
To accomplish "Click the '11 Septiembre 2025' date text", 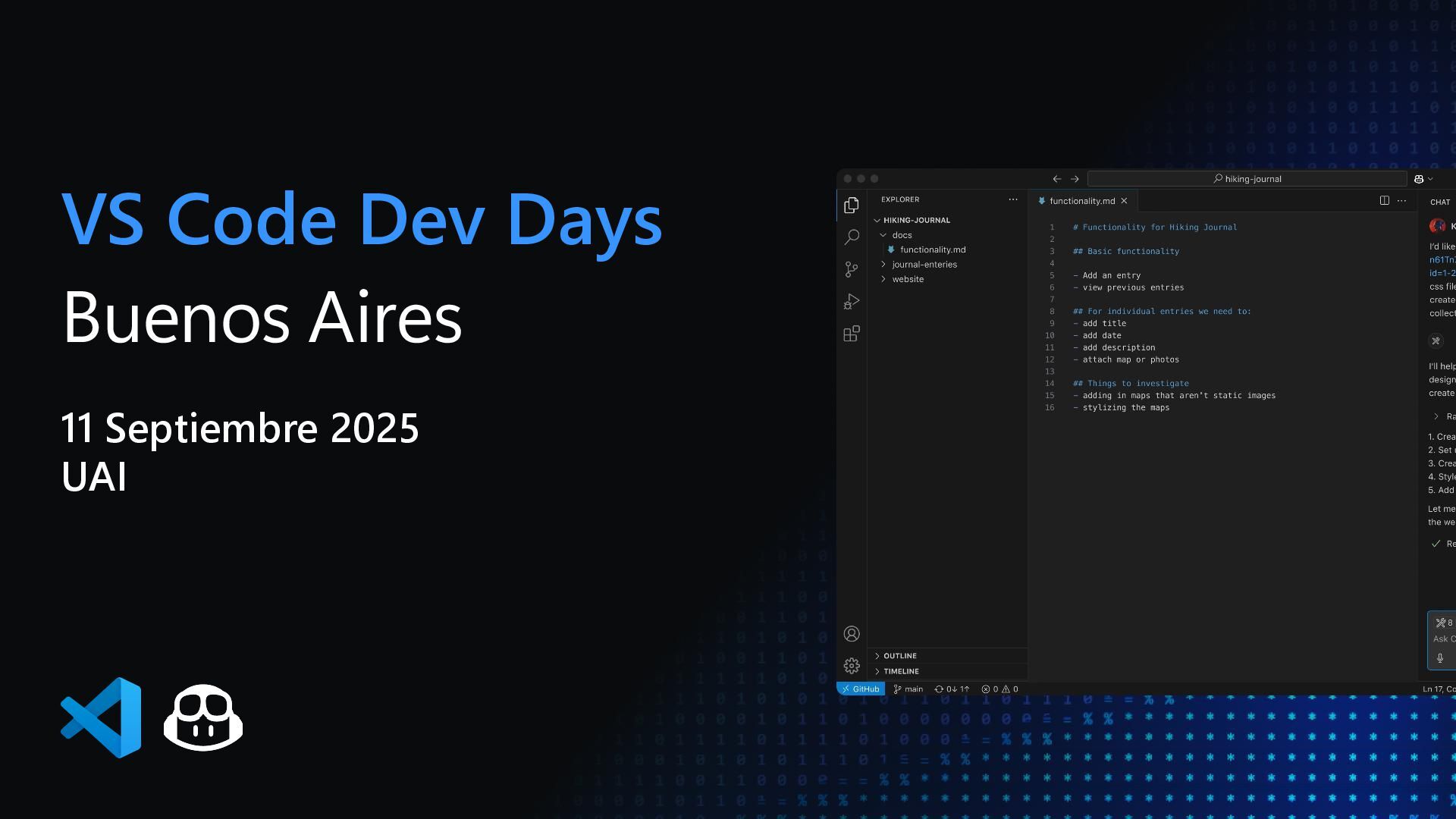I will pos(240,428).
